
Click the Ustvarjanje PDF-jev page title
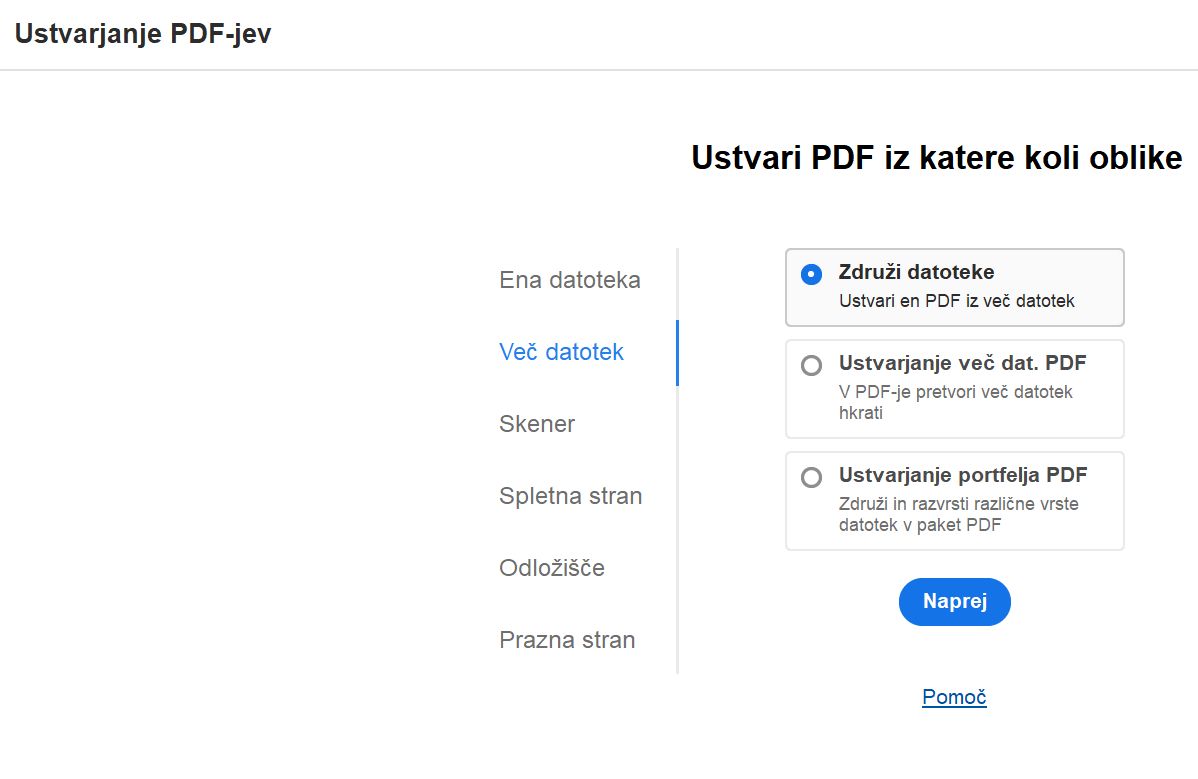coord(142,33)
